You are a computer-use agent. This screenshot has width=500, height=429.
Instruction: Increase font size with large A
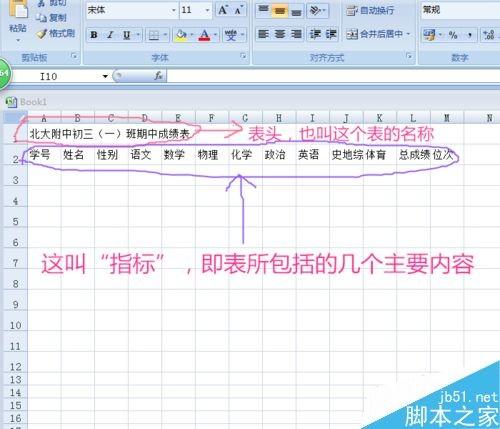tap(223, 10)
